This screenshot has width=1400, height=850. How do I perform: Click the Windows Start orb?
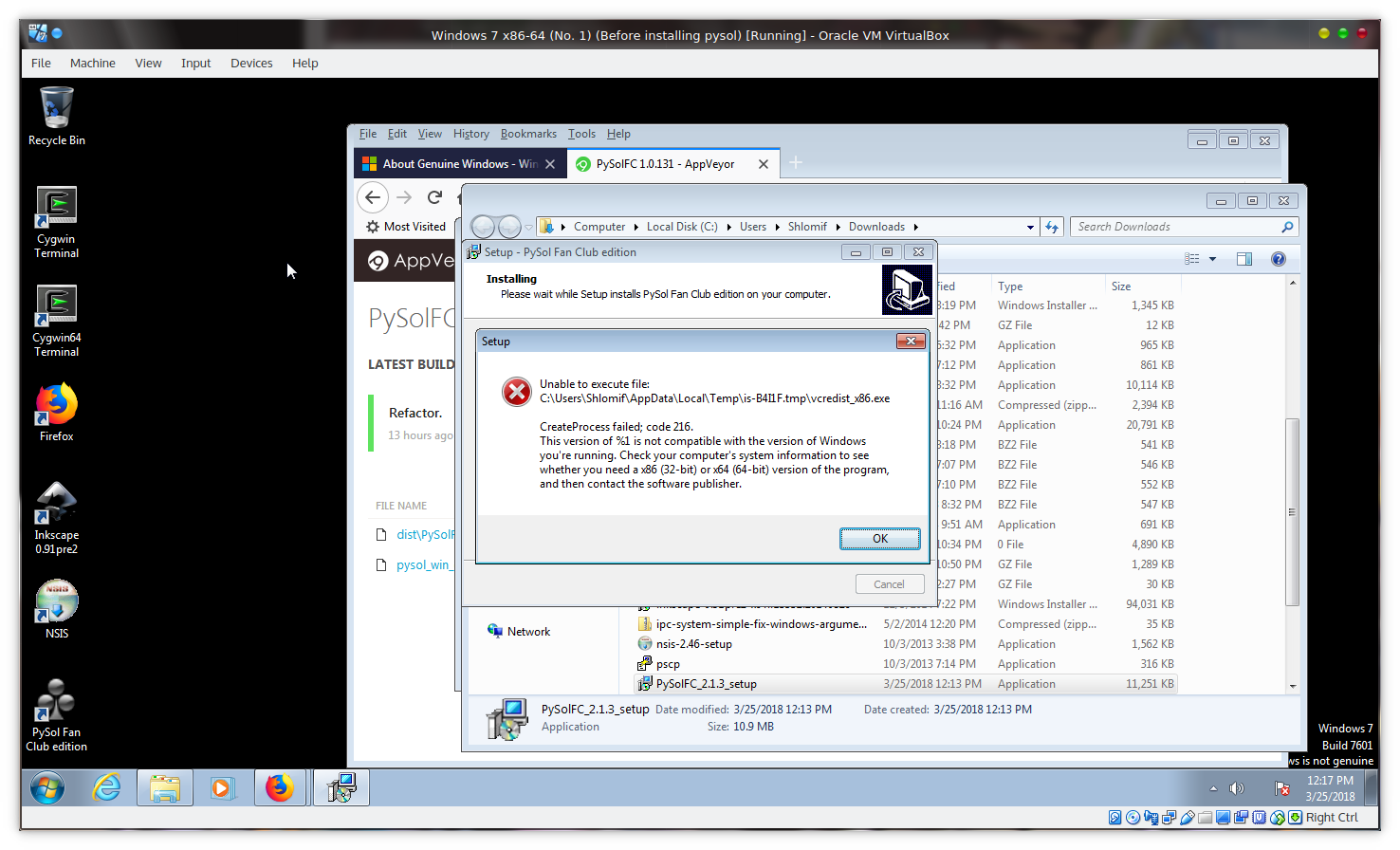pyautogui.click(x=46, y=787)
